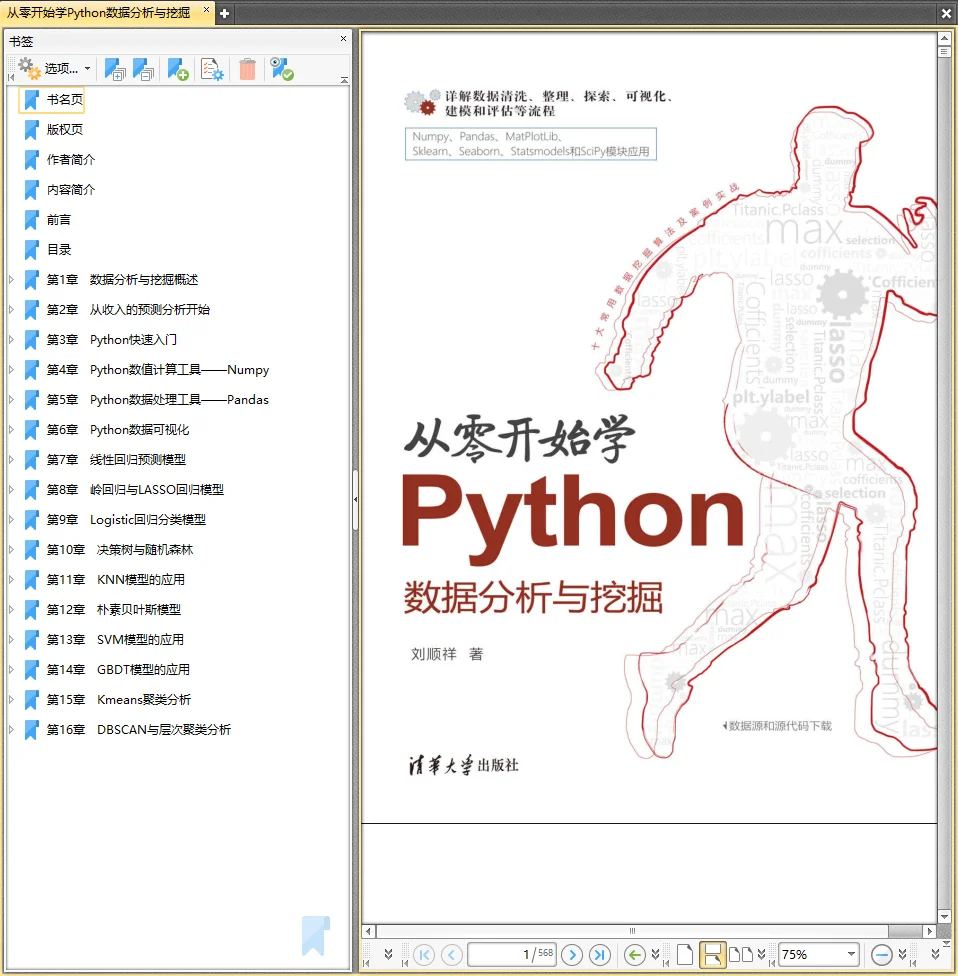Image resolution: width=958 pixels, height=976 pixels.
Task: Close the document tab with its small x
Action: 207,9
